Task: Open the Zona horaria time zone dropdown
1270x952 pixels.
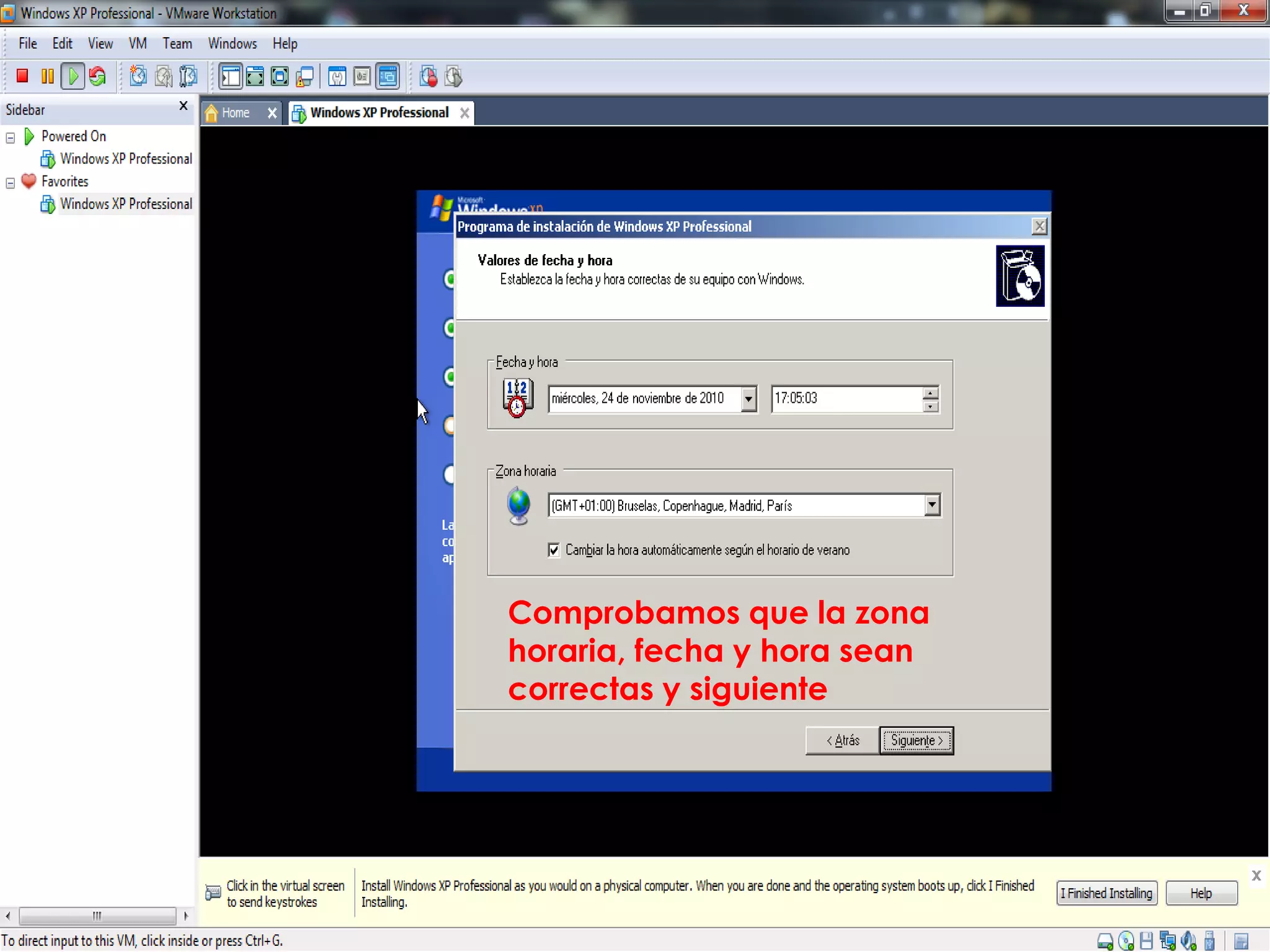Action: (931, 505)
